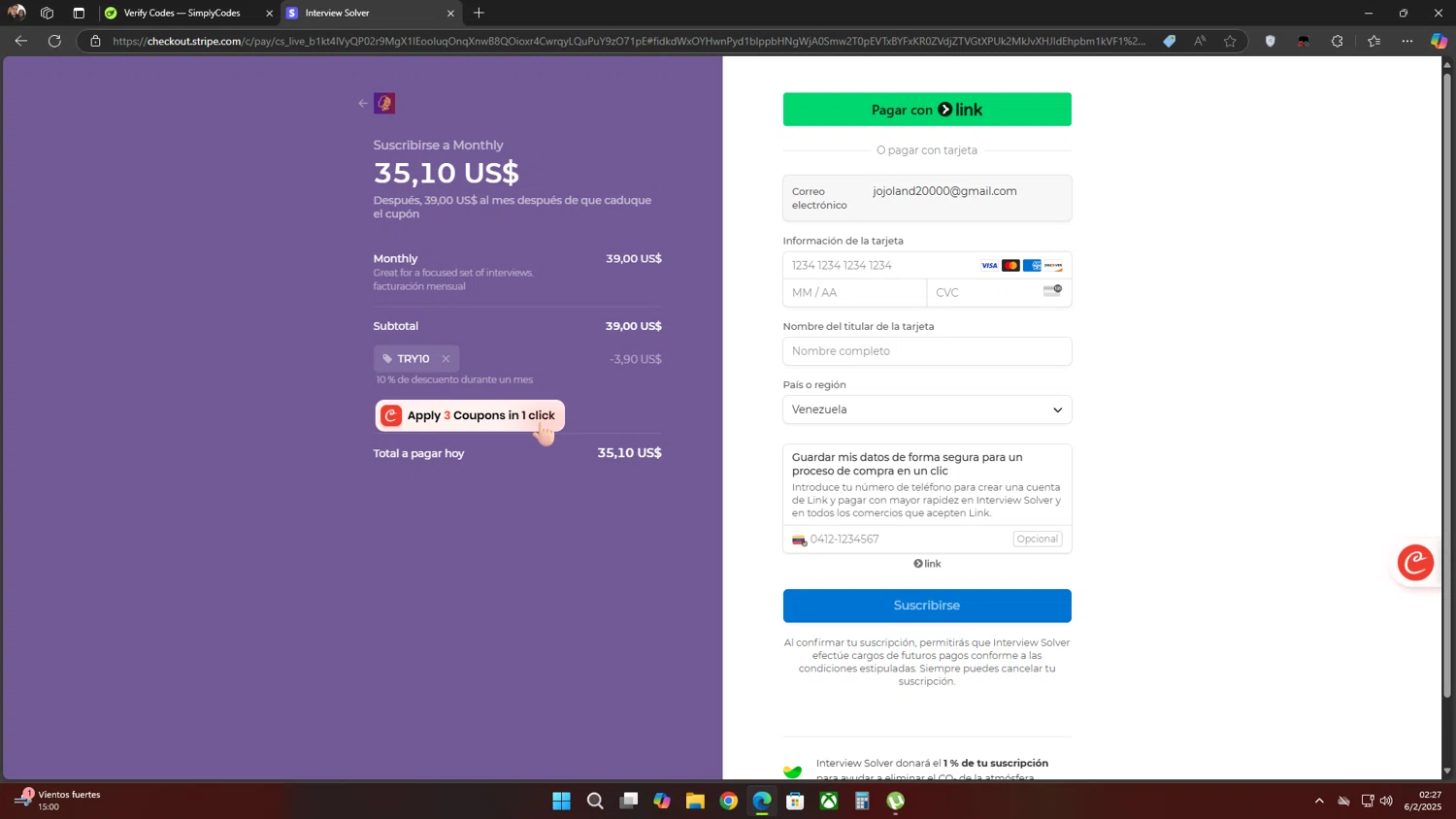Image resolution: width=1456 pixels, height=819 pixels.
Task: Open the workspaces icon
Action: (x=47, y=14)
